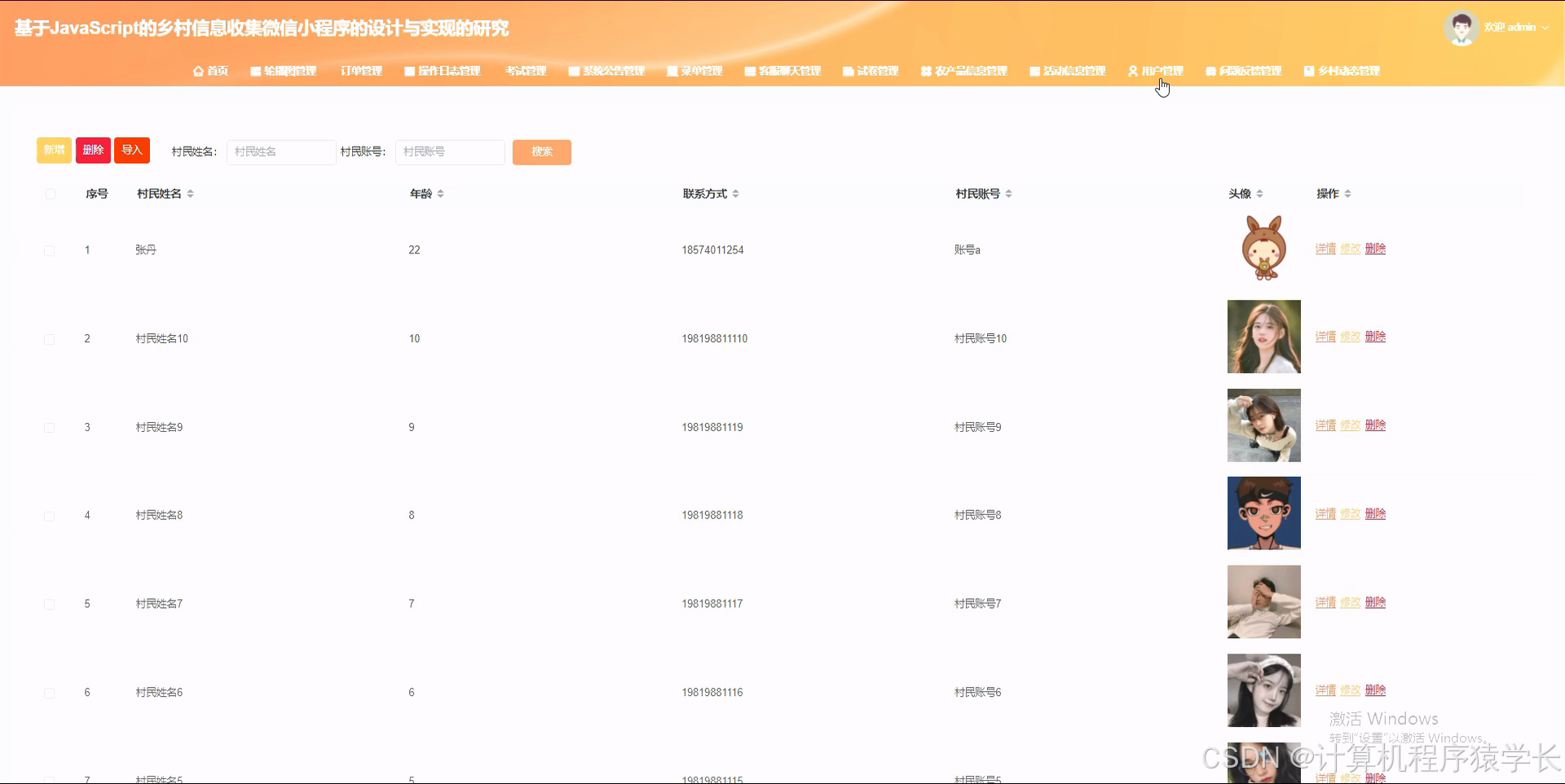
Task: Open 详情 for 村民姓名10 row
Action: pos(1325,337)
